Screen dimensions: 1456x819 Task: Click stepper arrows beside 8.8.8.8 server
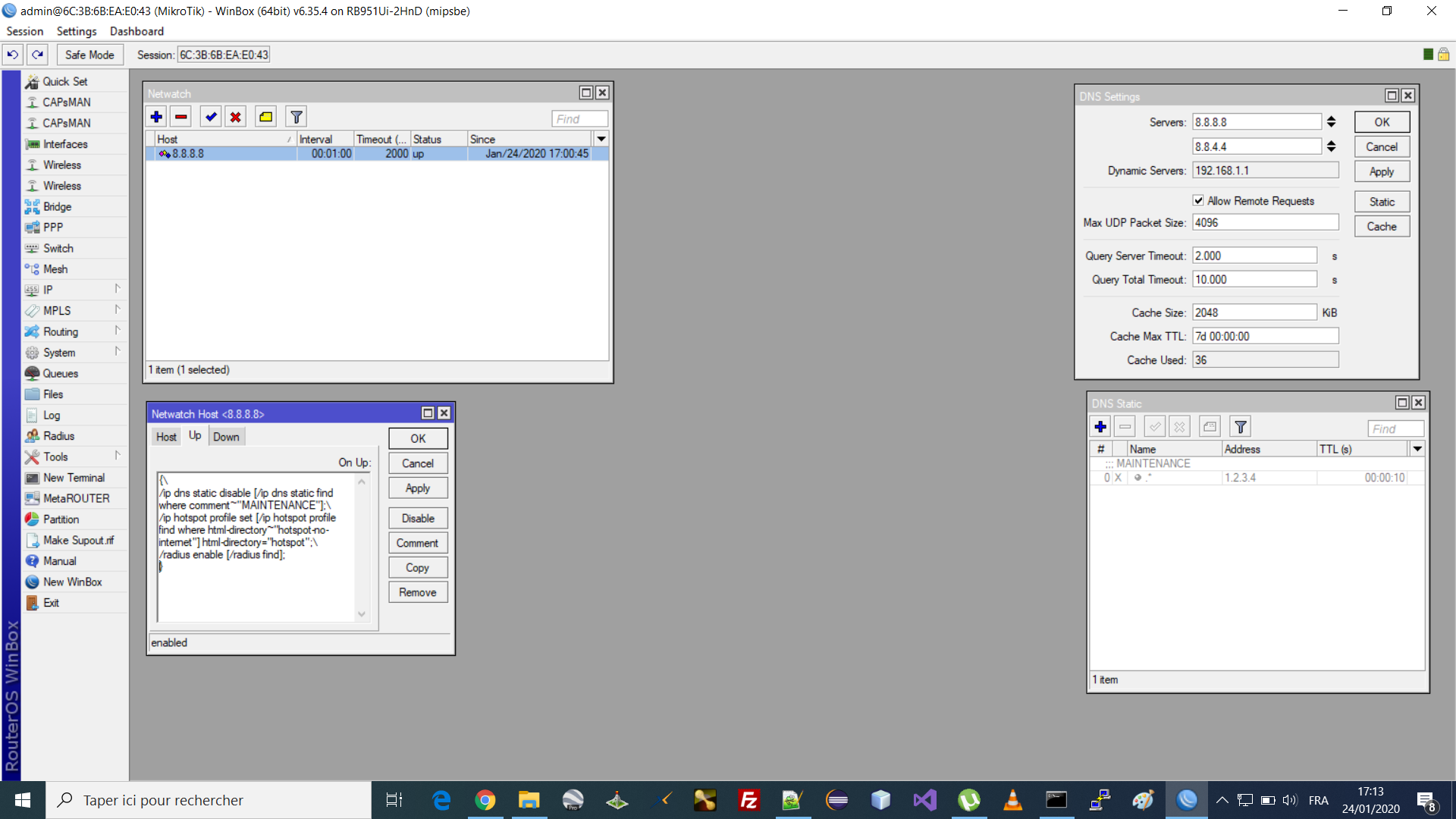[x=1331, y=122]
